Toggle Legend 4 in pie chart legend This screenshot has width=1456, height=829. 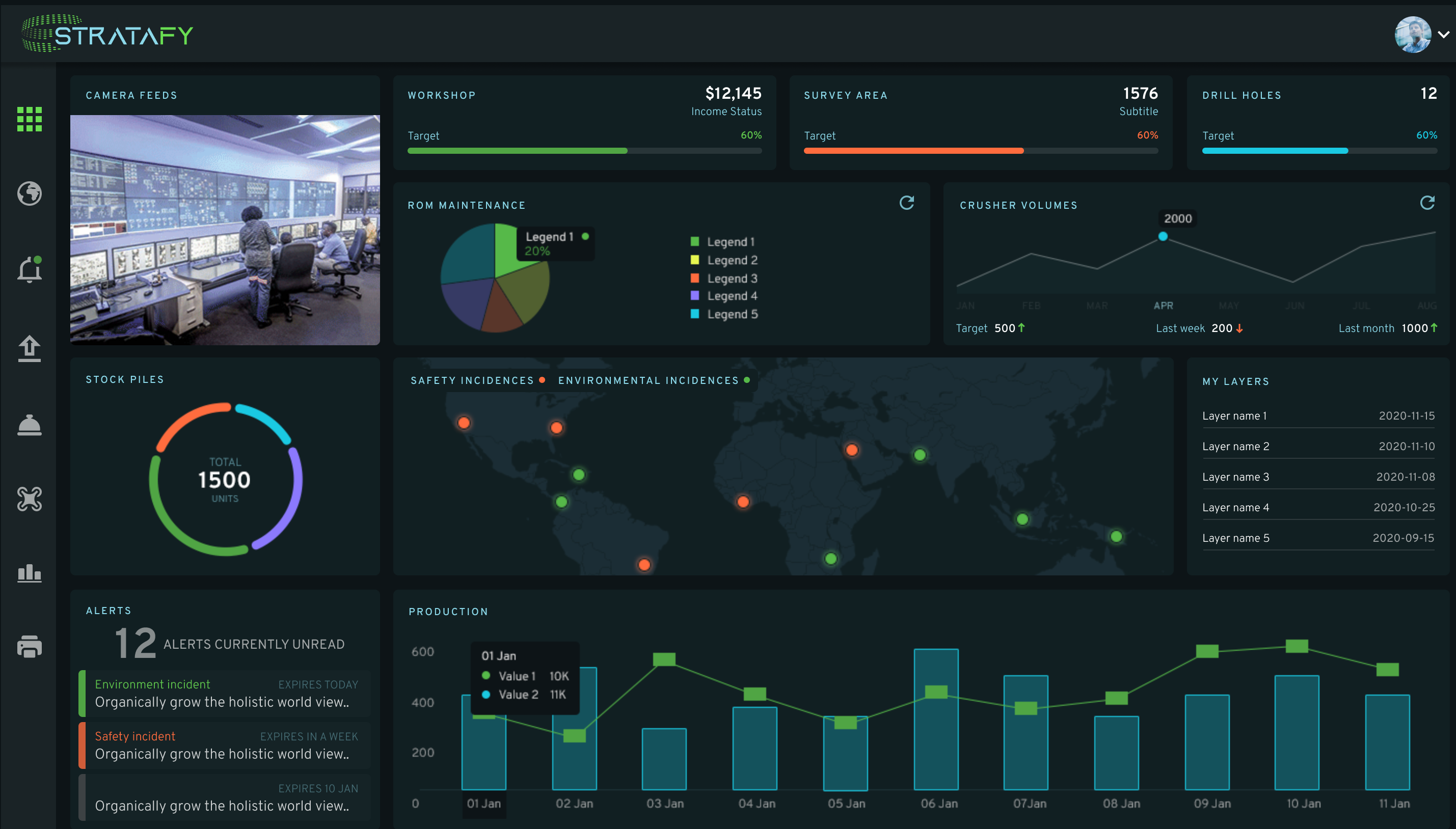pyautogui.click(x=724, y=296)
